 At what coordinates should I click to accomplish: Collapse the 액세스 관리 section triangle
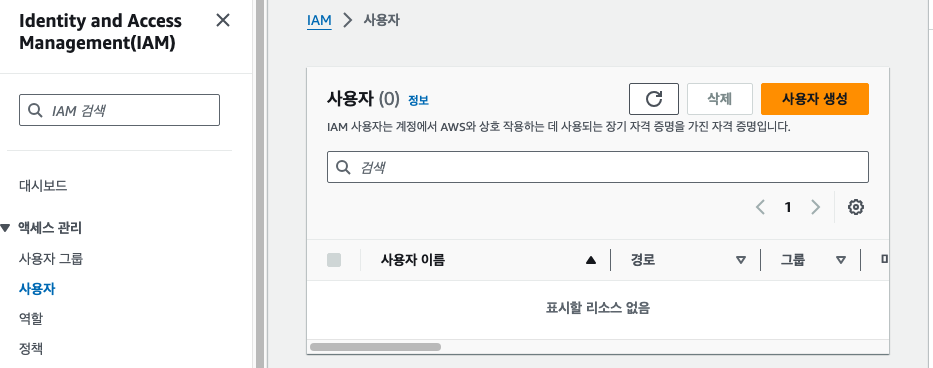click(5, 227)
